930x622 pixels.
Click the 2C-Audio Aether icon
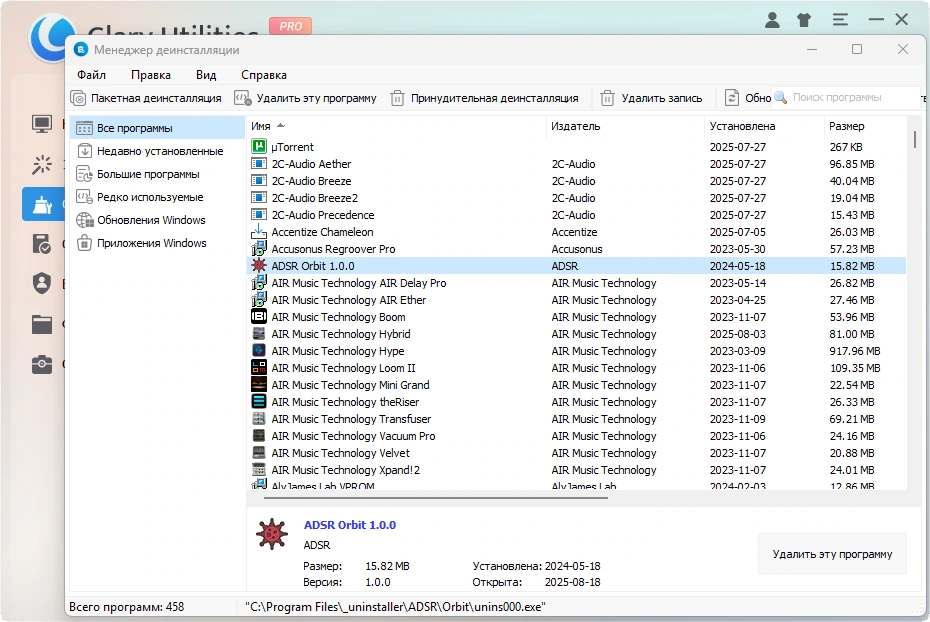(259, 164)
